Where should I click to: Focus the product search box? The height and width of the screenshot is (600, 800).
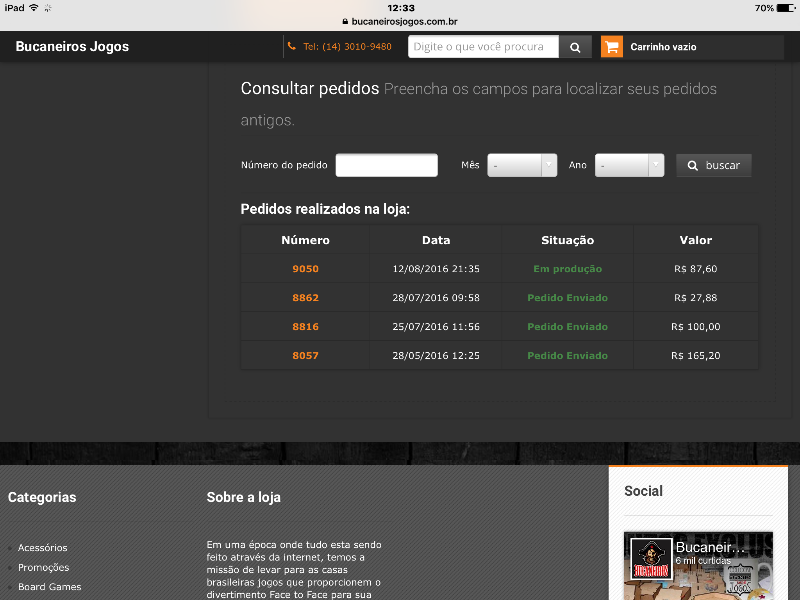[x=484, y=47]
